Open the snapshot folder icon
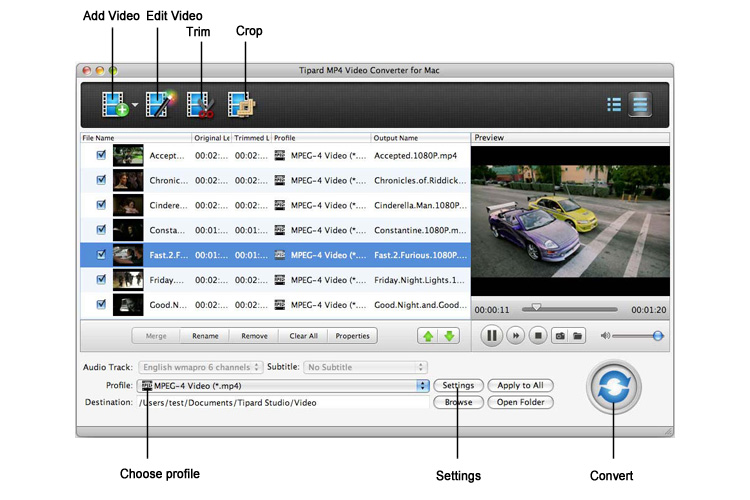 [x=578, y=336]
